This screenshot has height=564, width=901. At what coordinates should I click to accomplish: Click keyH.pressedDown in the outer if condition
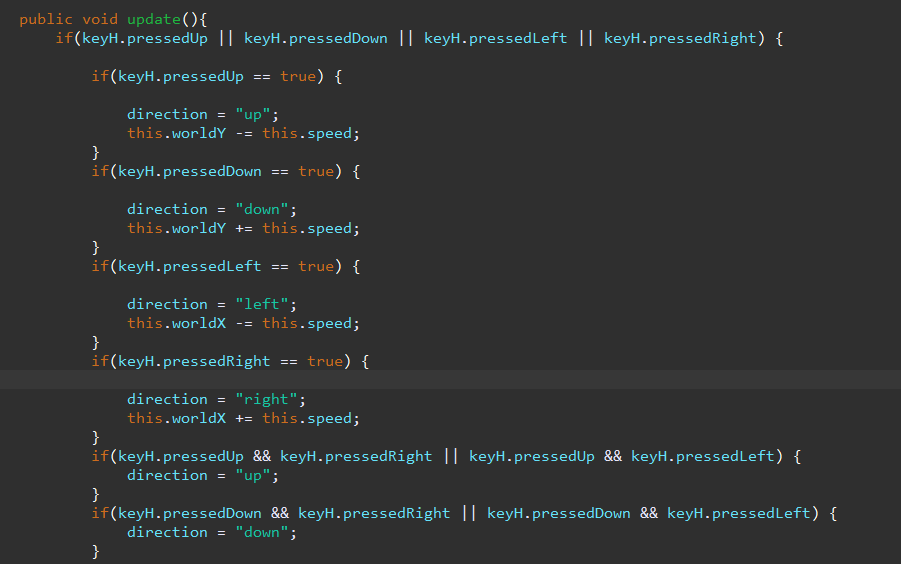(x=315, y=38)
